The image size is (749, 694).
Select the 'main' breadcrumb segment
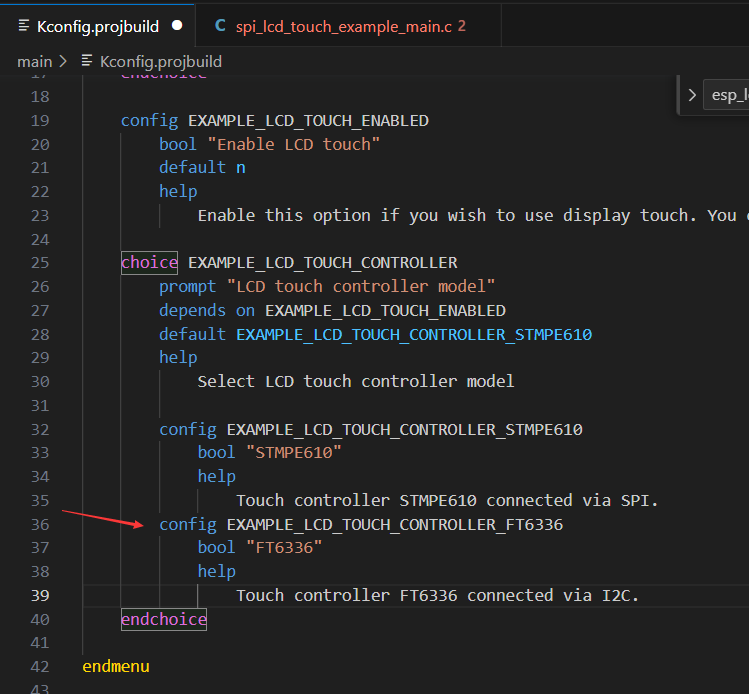(34, 62)
